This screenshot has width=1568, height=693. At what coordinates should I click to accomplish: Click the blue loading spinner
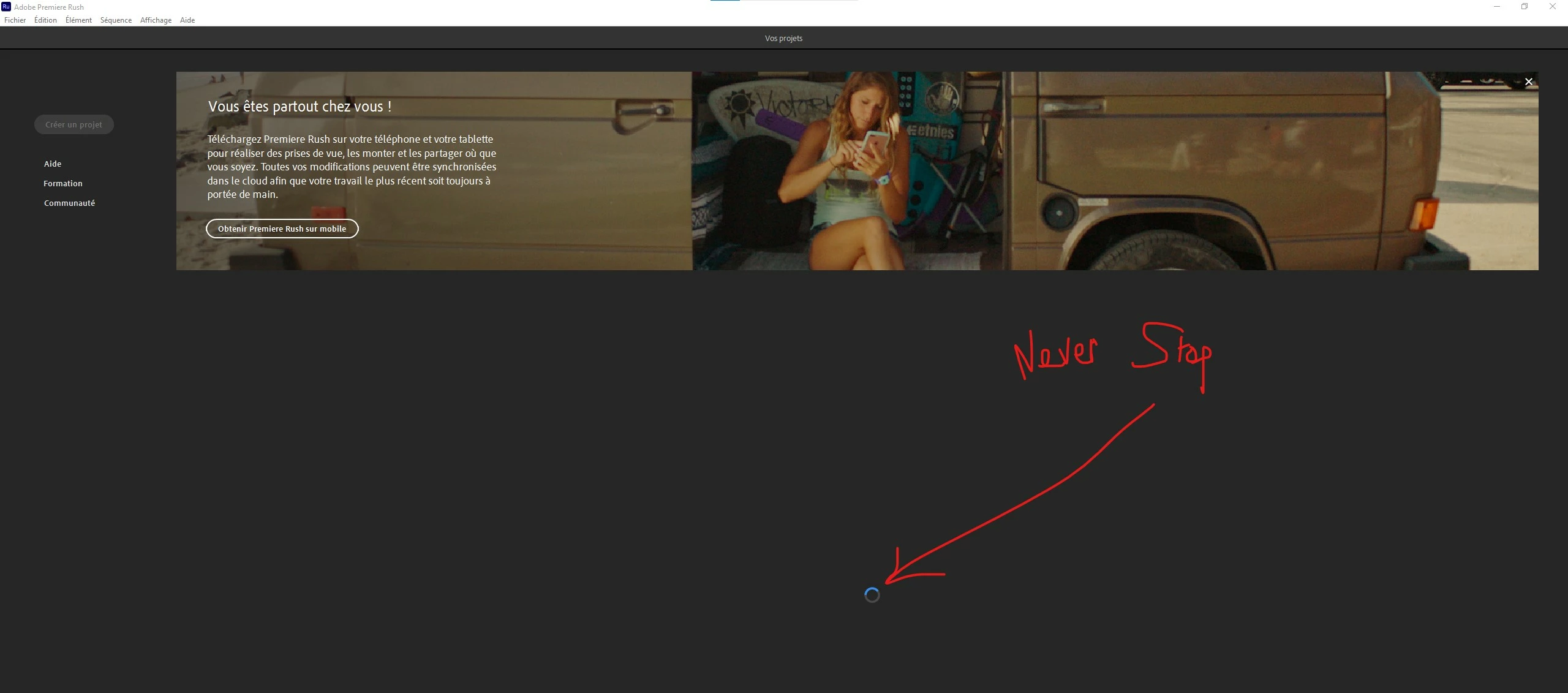(x=872, y=595)
